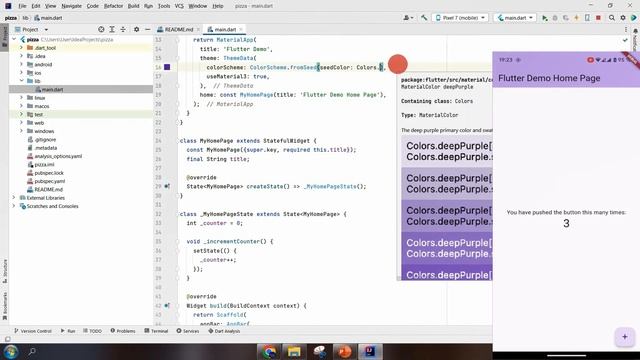This screenshot has width=640, height=360.
Task: Expand the .dart_tool folder
Action: tap(22, 48)
